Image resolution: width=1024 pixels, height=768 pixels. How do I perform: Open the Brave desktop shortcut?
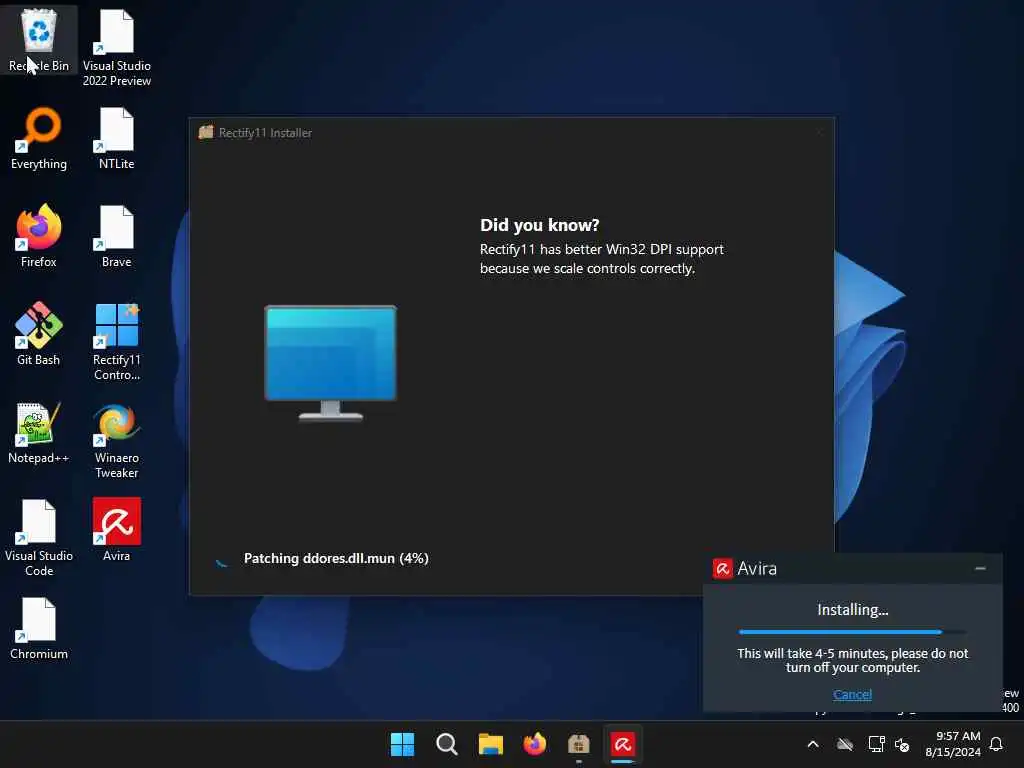click(x=116, y=236)
